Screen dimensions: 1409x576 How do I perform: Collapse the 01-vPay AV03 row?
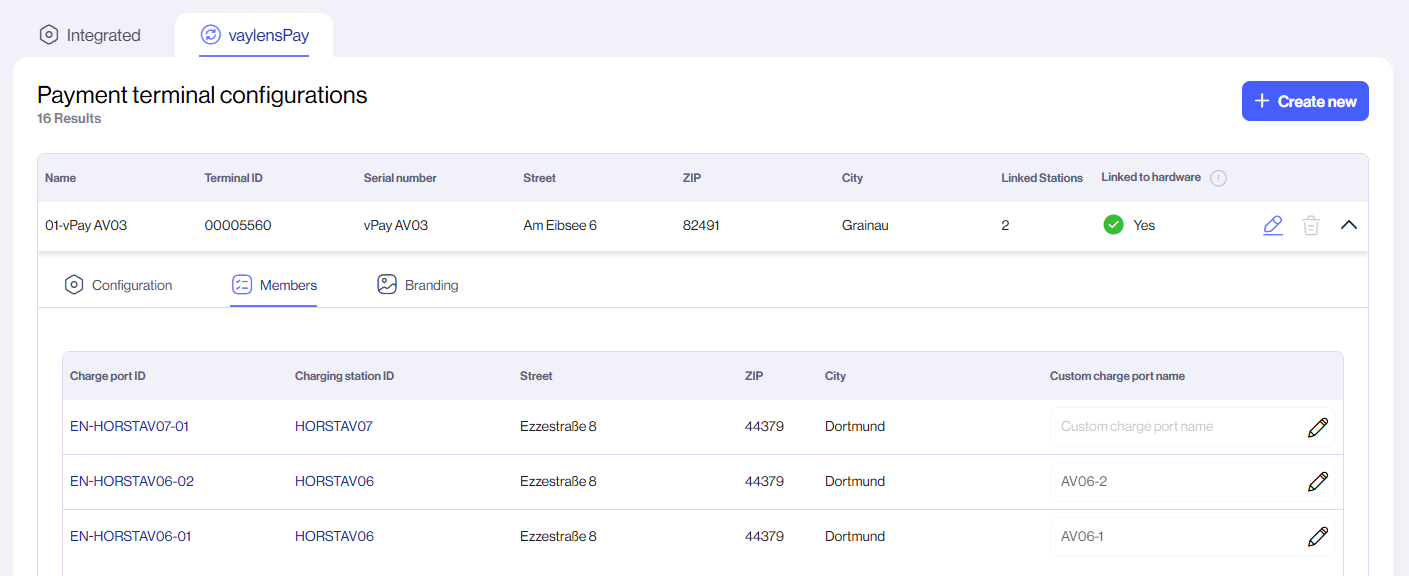pos(1349,225)
